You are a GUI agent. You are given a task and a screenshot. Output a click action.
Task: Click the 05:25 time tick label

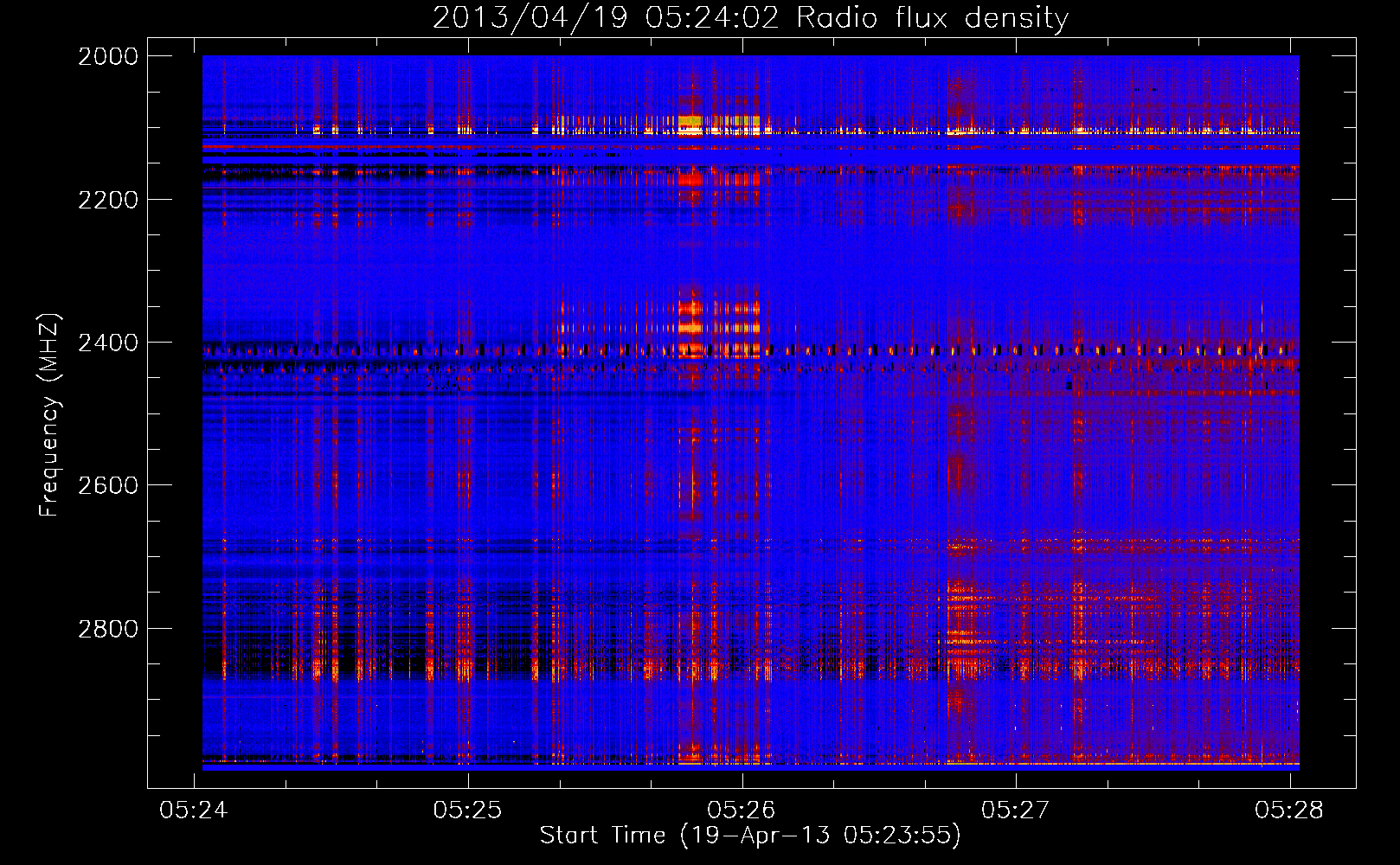468,810
